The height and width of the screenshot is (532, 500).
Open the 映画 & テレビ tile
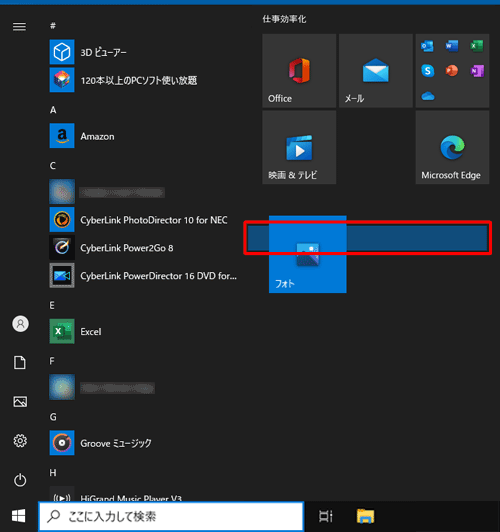coord(299,147)
